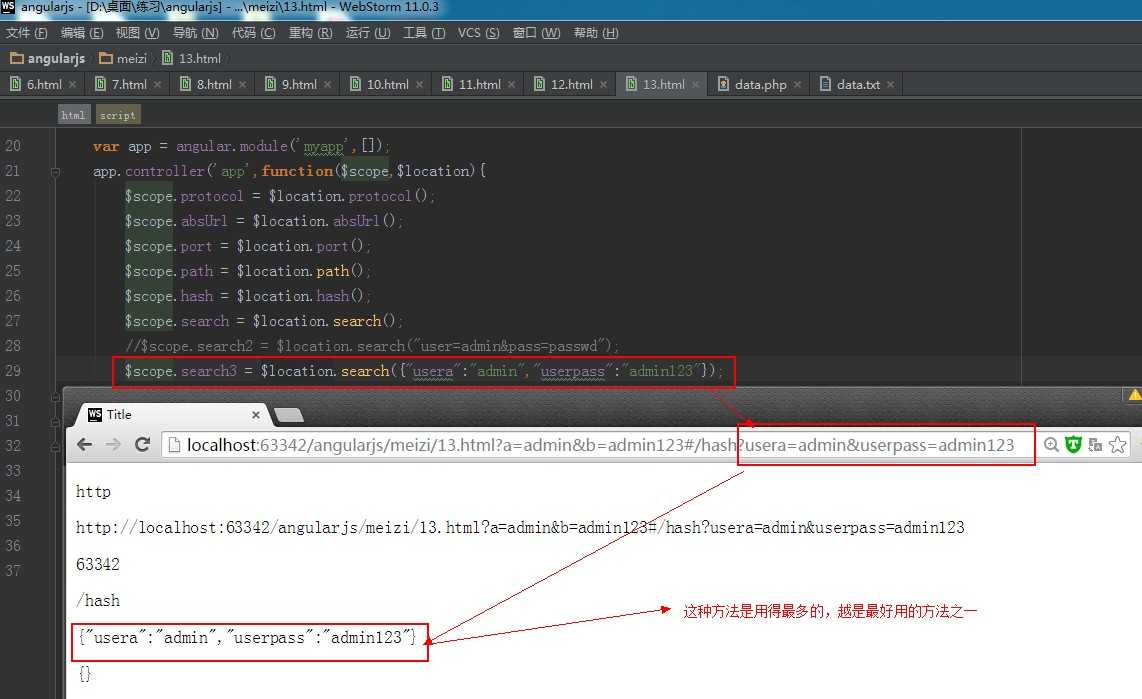Image resolution: width=1142 pixels, height=699 pixels.
Task: Click the page output text /hash
Action: click(x=98, y=601)
